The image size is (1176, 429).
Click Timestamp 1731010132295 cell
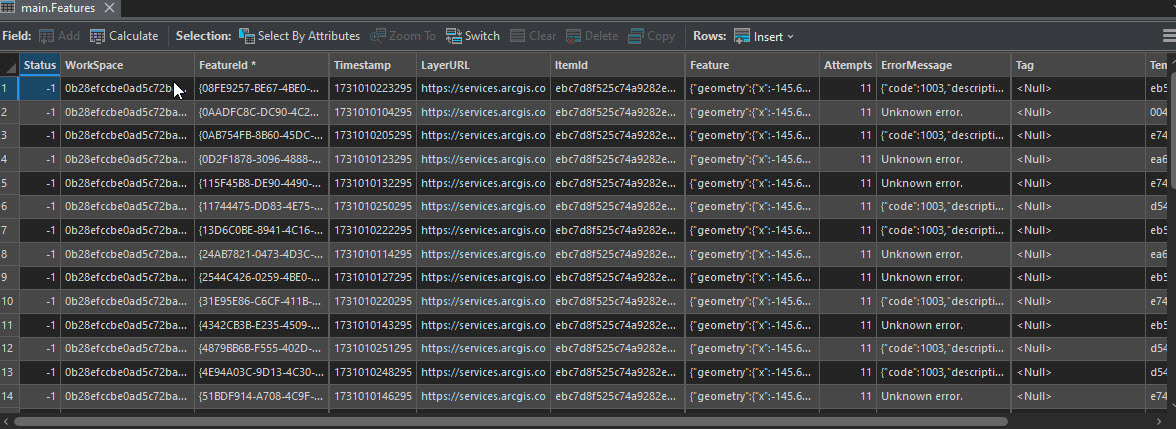373,183
